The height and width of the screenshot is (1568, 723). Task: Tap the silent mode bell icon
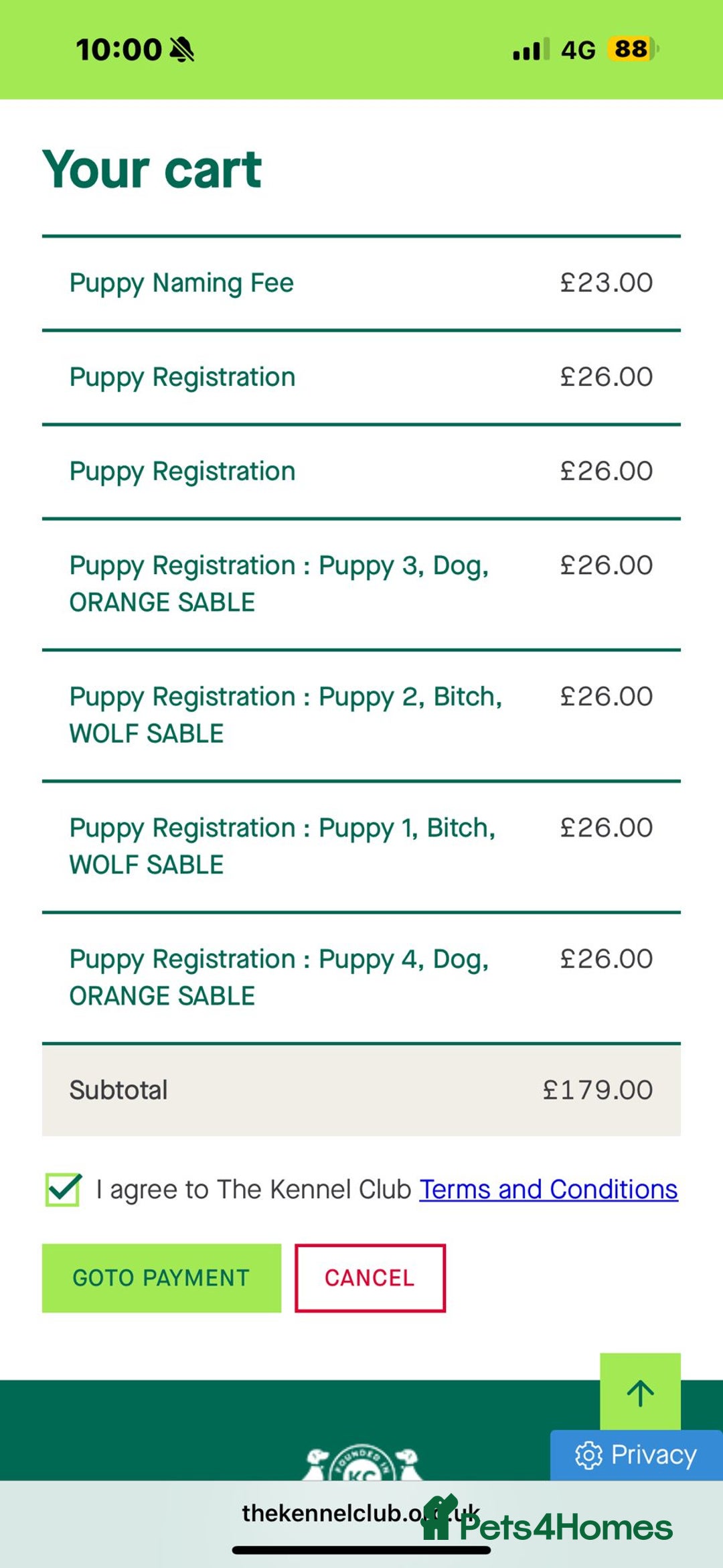point(181,50)
